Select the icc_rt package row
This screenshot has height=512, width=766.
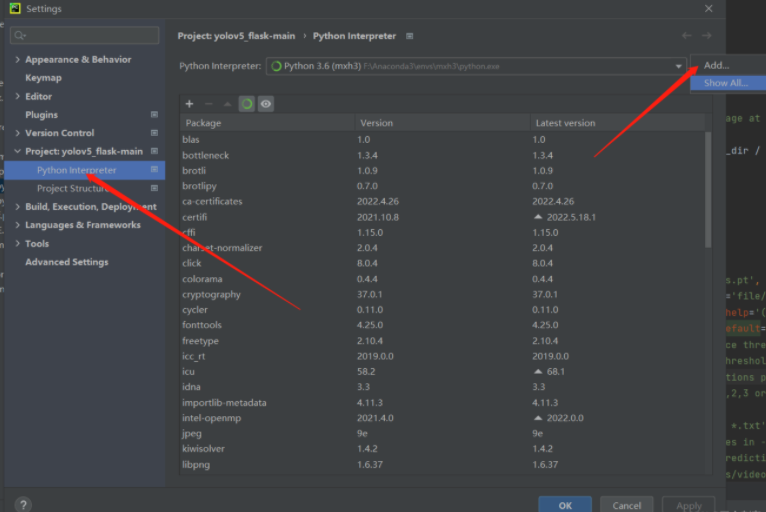click(443, 356)
